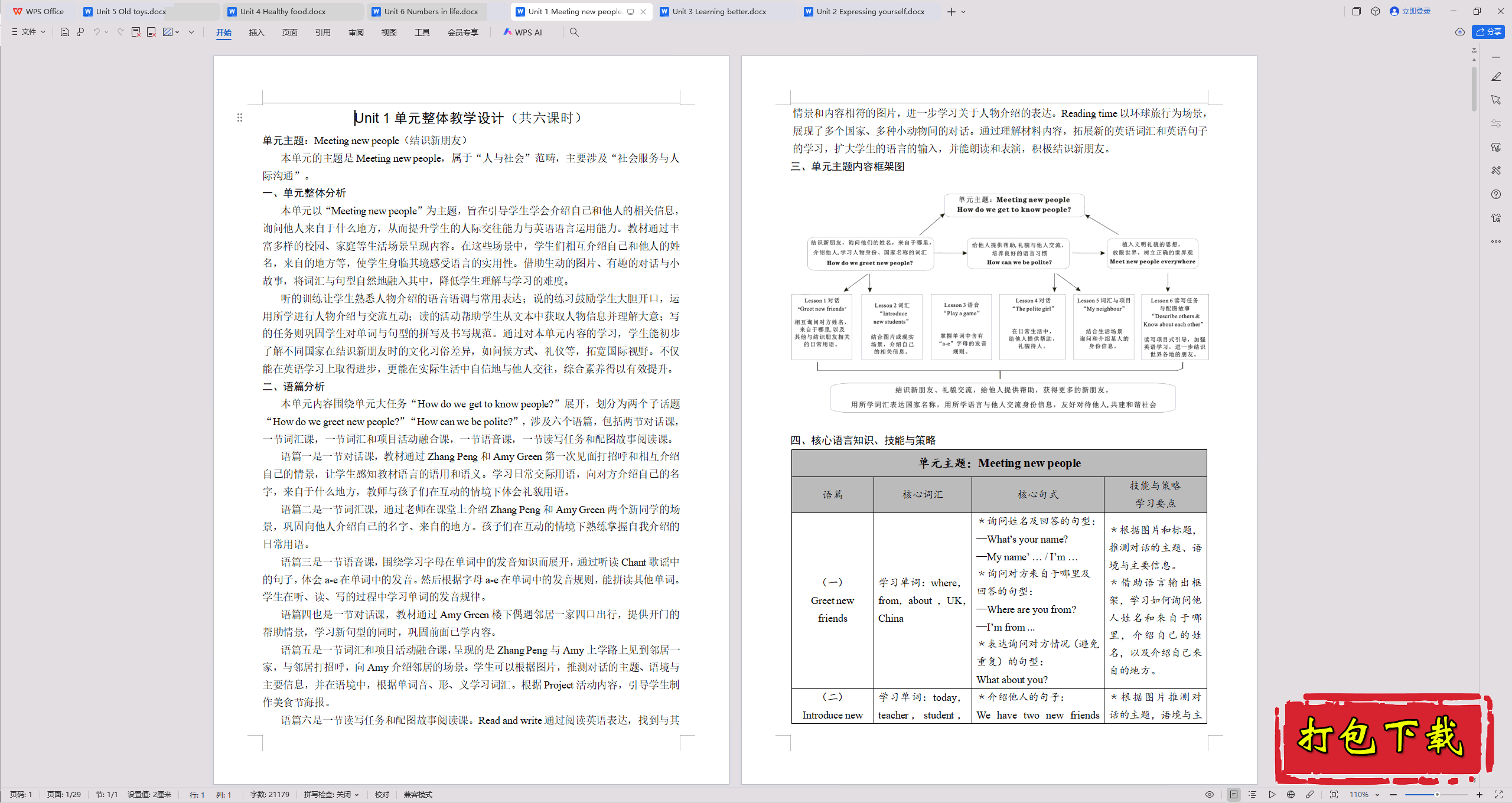Open the more options ellipsis in right sidebar
The image size is (1512, 803).
coord(1496,241)
